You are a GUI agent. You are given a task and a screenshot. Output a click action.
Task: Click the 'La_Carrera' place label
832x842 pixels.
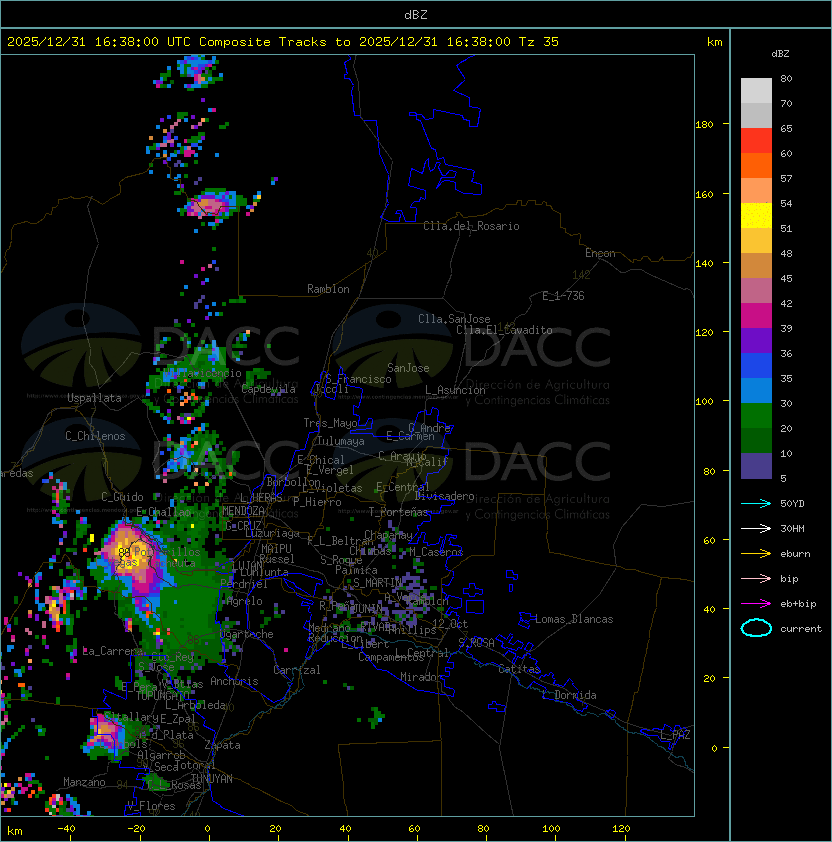[112, 651]
